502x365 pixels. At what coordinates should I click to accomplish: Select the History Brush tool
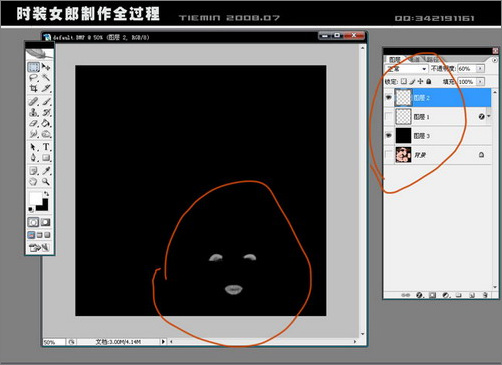pyautogui.click(x=46, y=112)
